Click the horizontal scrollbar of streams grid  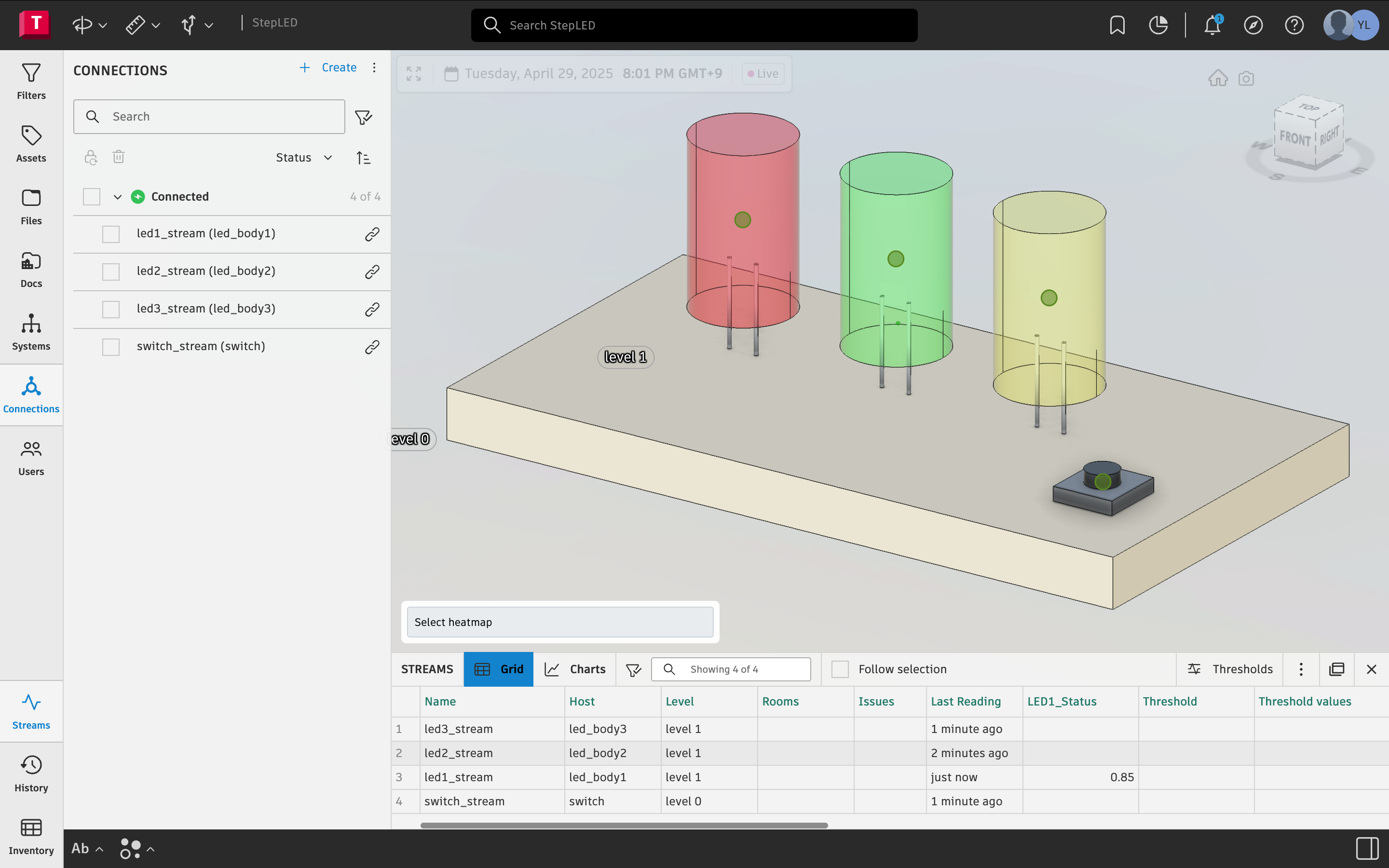[623, 825]
